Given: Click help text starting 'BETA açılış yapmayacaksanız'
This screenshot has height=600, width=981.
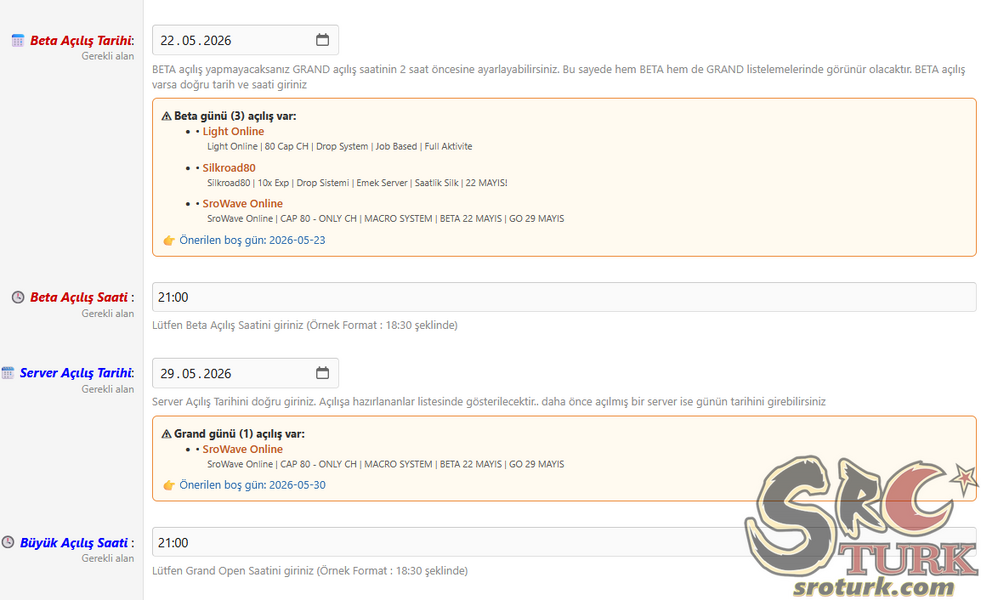Looking at the screenshot, I should [x=559, y=77].
